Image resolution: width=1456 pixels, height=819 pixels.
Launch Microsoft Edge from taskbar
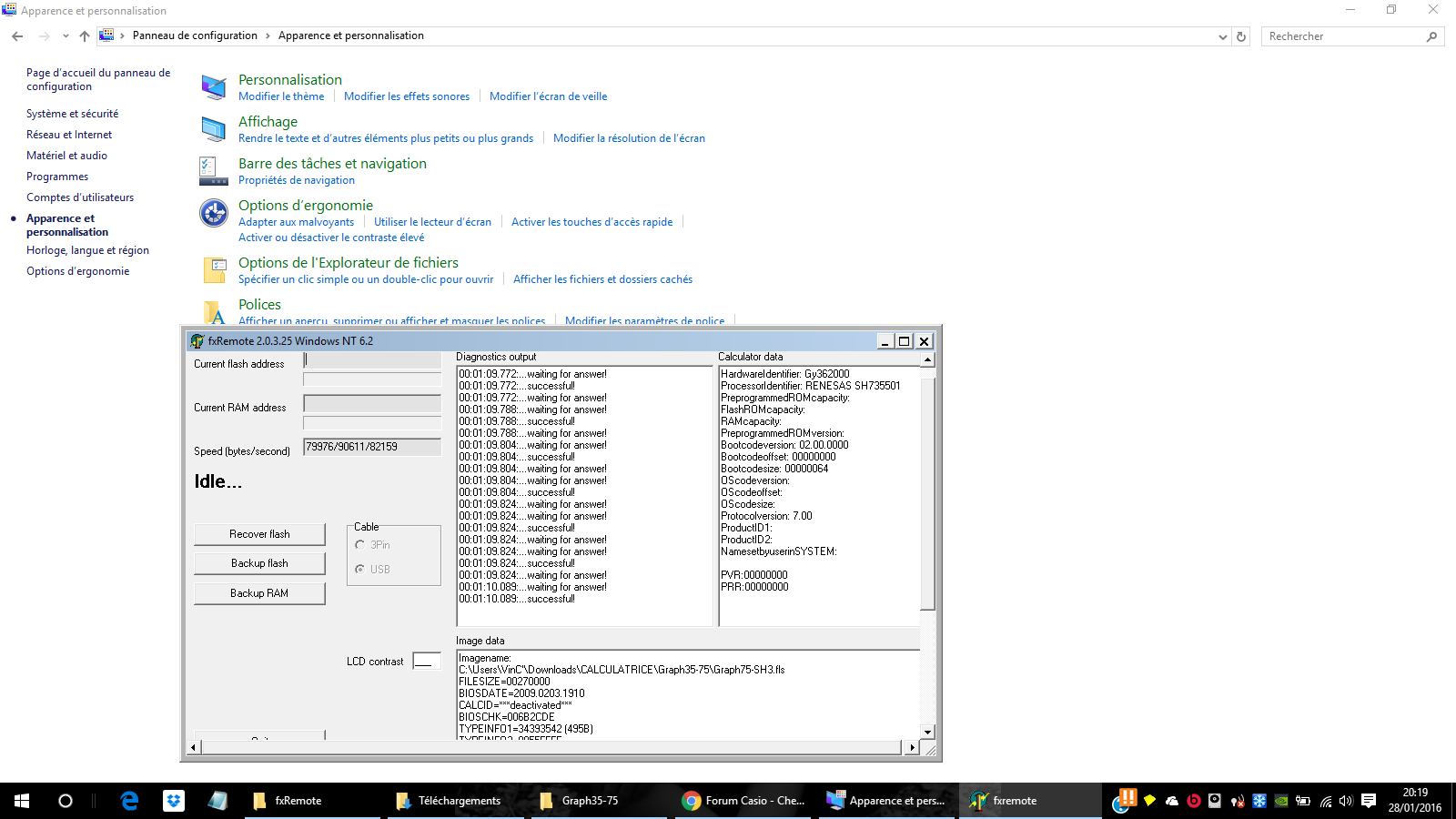tap(129, 801)
